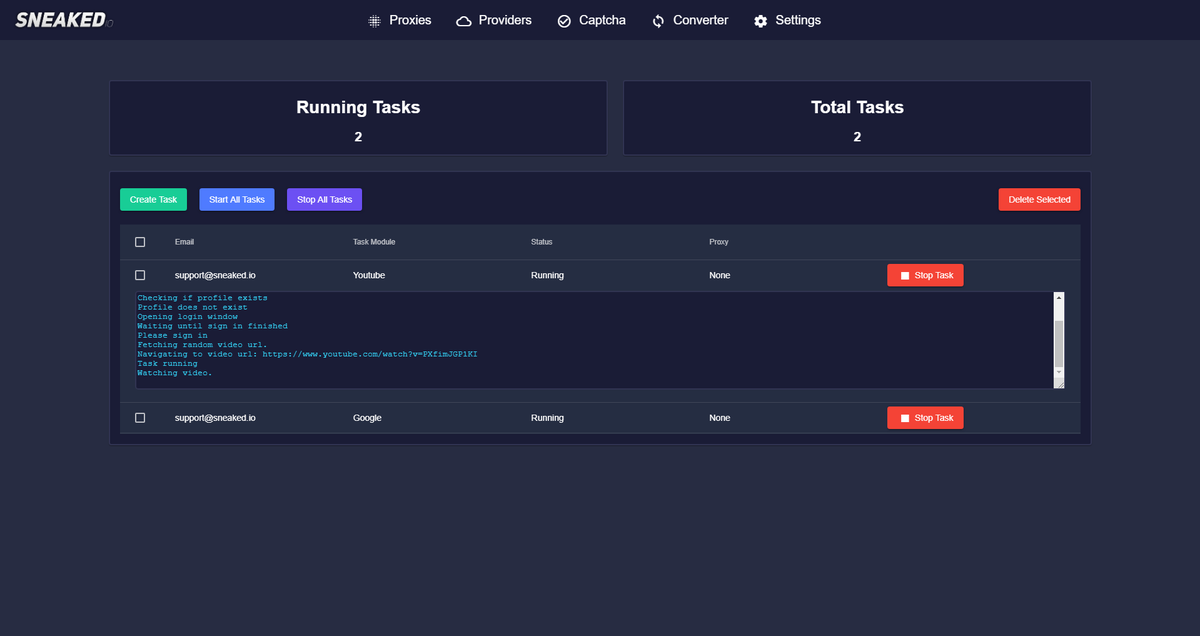The width and height of the screenshot is (1200, 636).
Task: Toggle the select-all checkbox in table header
Action: coord(140,242)
